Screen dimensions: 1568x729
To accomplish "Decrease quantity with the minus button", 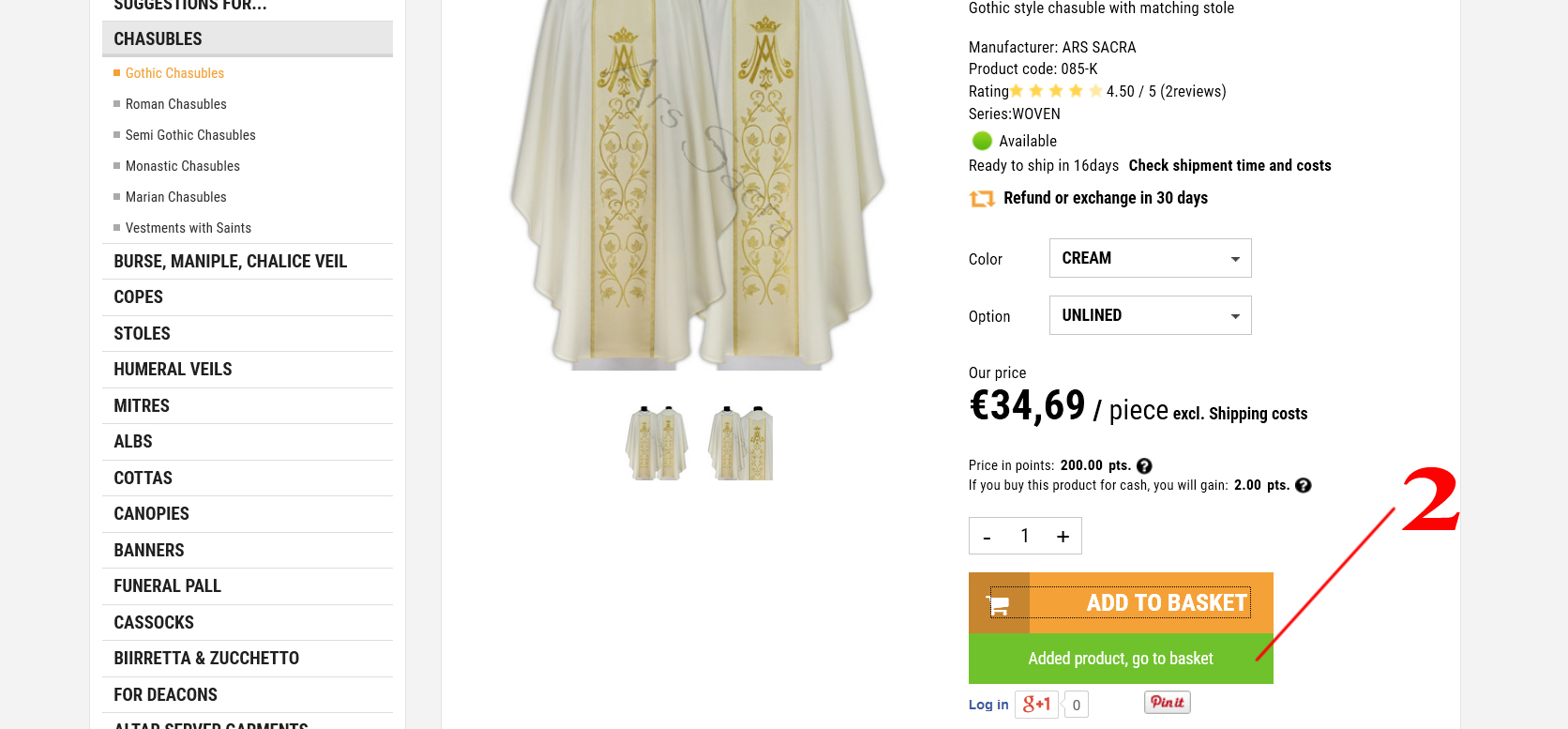I will [987, 537].
